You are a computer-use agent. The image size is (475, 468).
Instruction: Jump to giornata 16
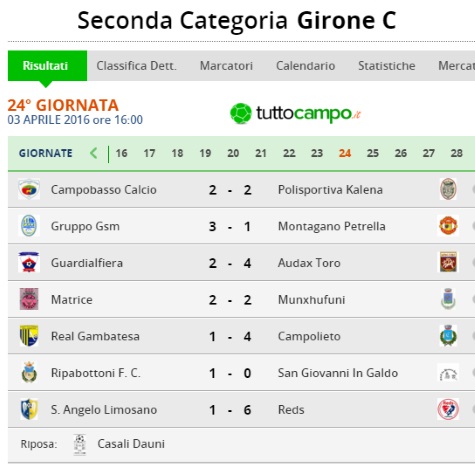tap(121, 153)
